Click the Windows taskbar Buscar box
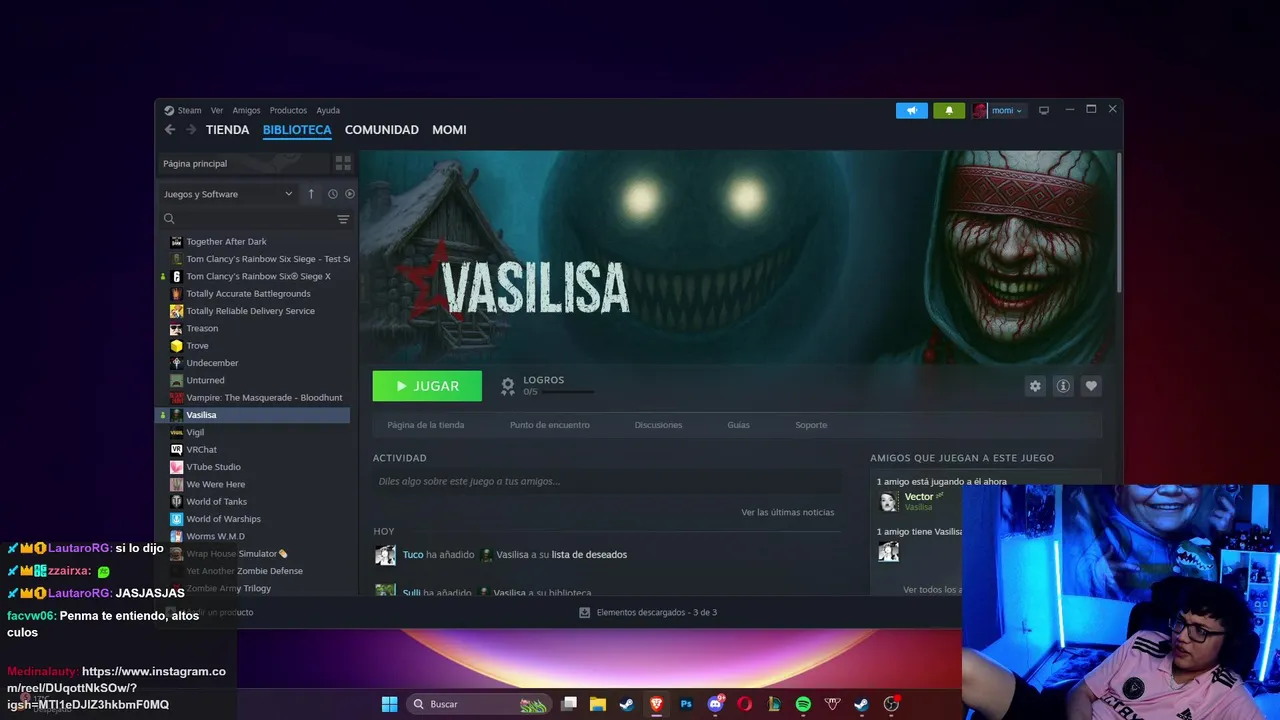This screenshot has width=1280, height=720. (x=480, y=704)
